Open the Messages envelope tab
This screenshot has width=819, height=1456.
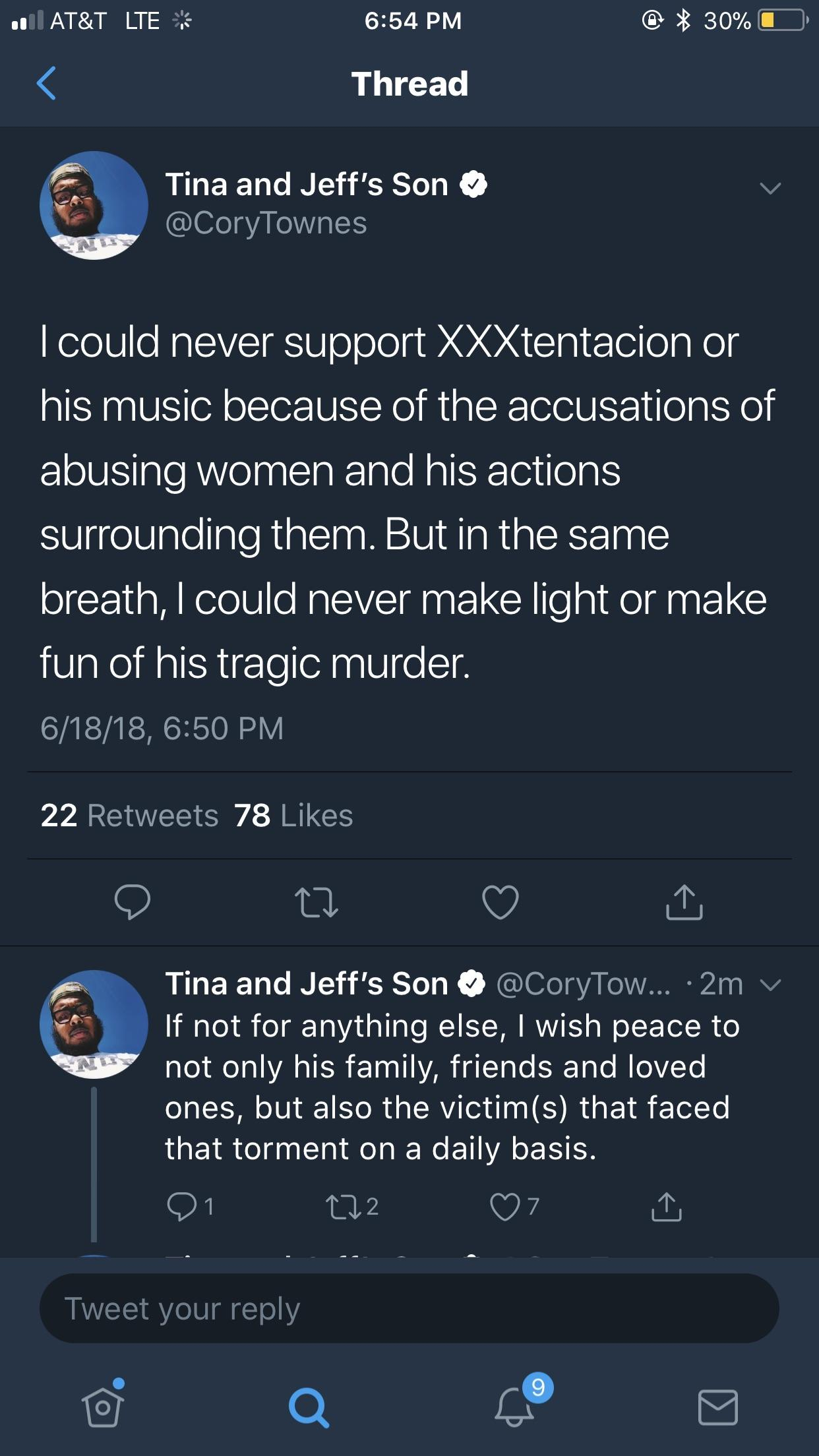point(717,1406)
